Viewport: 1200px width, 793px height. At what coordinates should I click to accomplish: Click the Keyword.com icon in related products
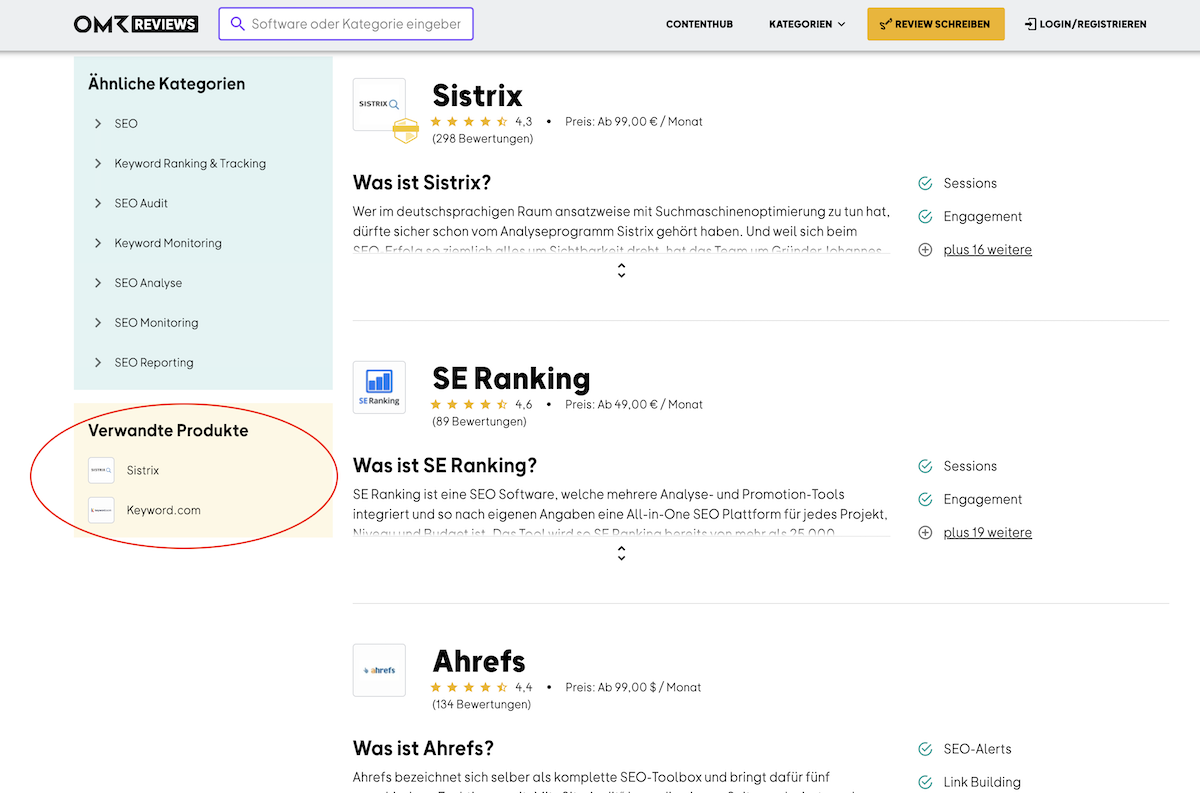point(101,510)
